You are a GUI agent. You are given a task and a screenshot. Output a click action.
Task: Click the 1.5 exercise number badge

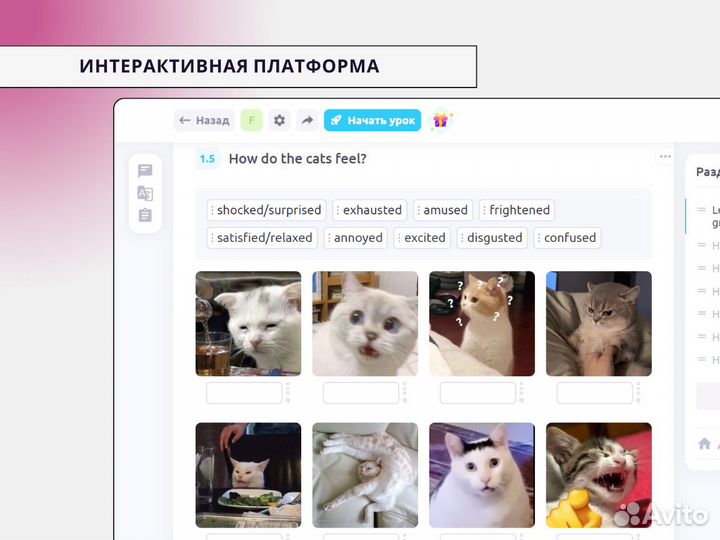208,159
